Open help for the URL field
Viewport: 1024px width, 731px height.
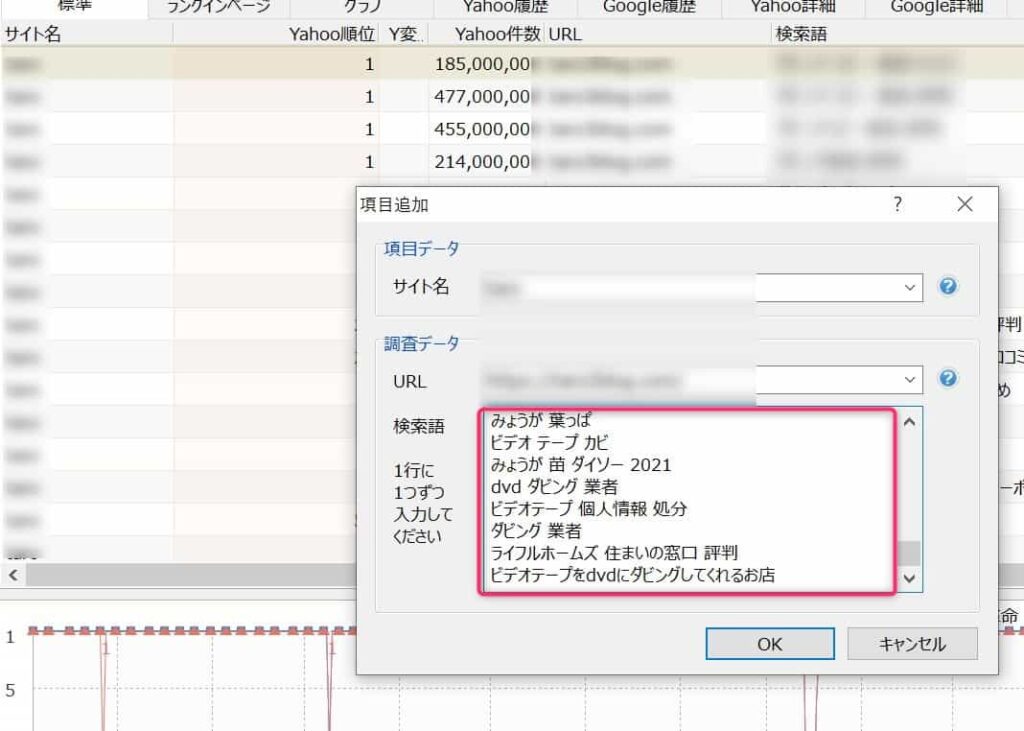(x=948, y=378)
